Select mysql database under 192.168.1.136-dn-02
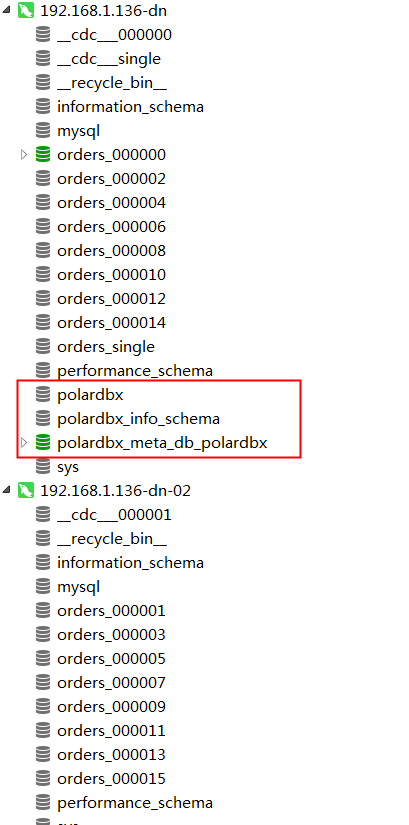 78,587
